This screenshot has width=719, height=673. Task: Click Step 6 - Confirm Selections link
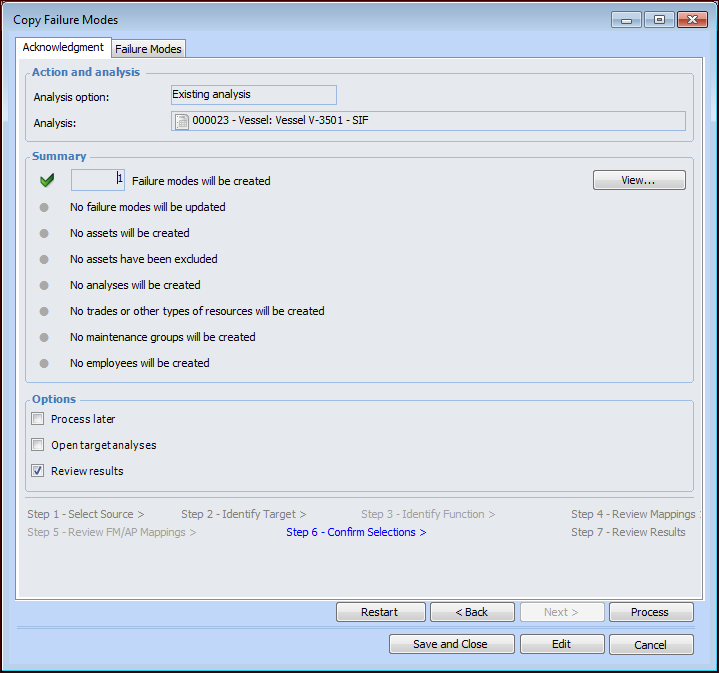coord(356,532)
